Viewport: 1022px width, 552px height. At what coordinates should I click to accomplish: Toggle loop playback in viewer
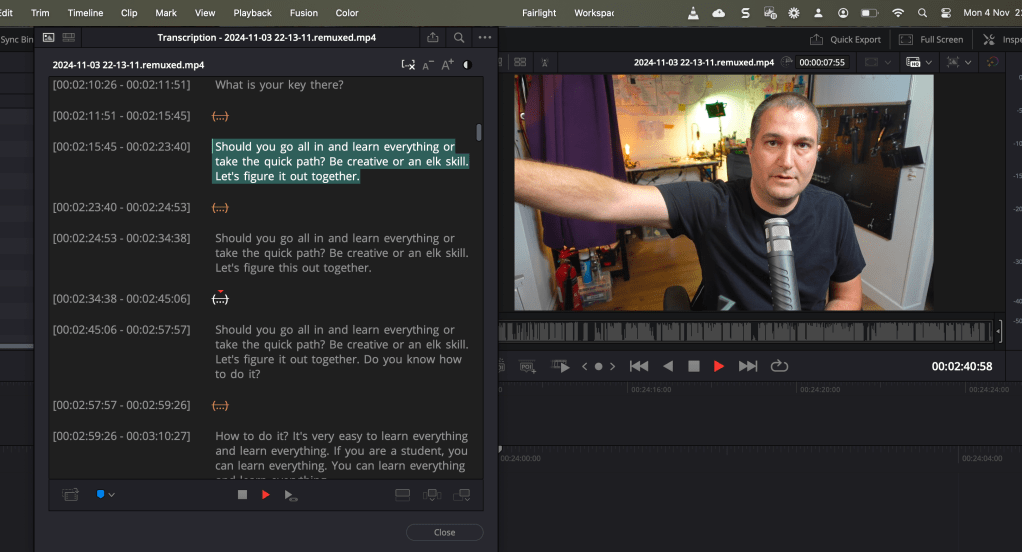[779, 366]
